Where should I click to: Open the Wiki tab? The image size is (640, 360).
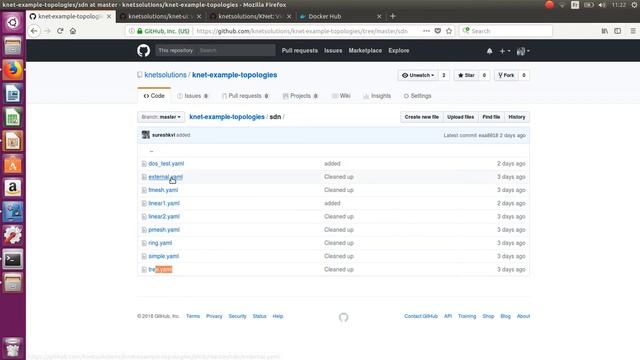(341, 96)
